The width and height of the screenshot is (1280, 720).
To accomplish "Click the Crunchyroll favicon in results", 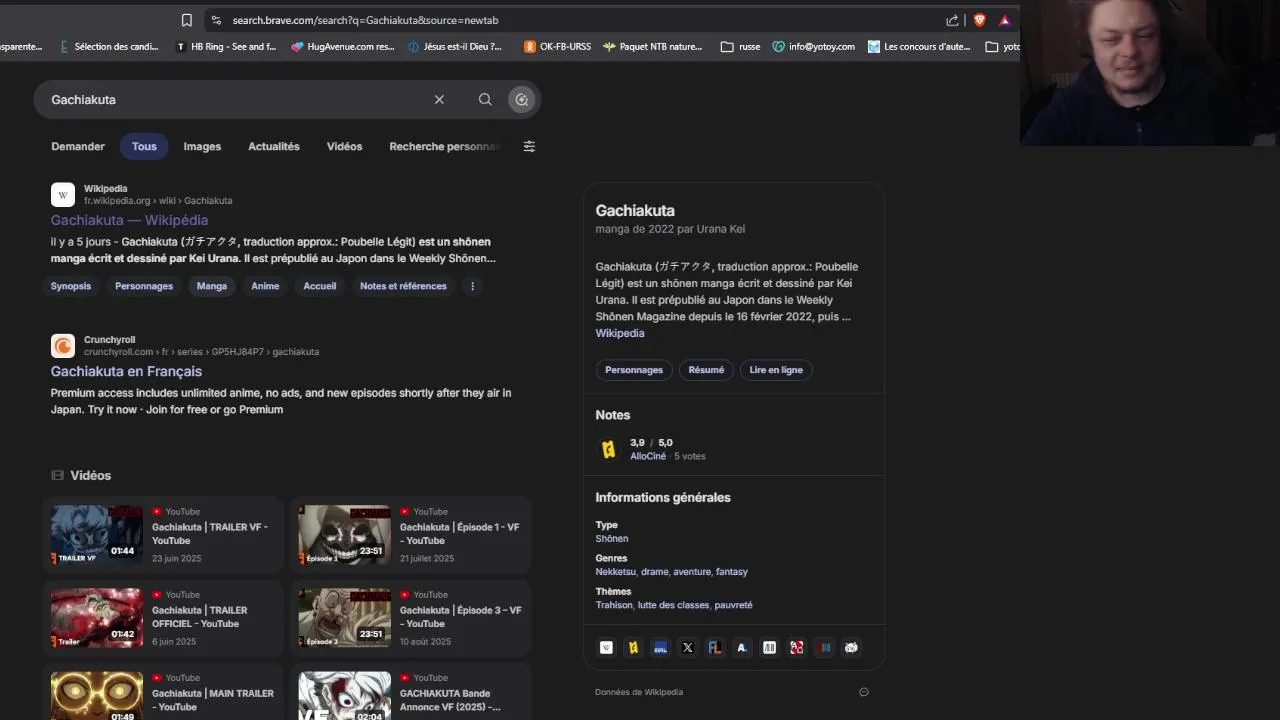I will [x=63, y=346].
